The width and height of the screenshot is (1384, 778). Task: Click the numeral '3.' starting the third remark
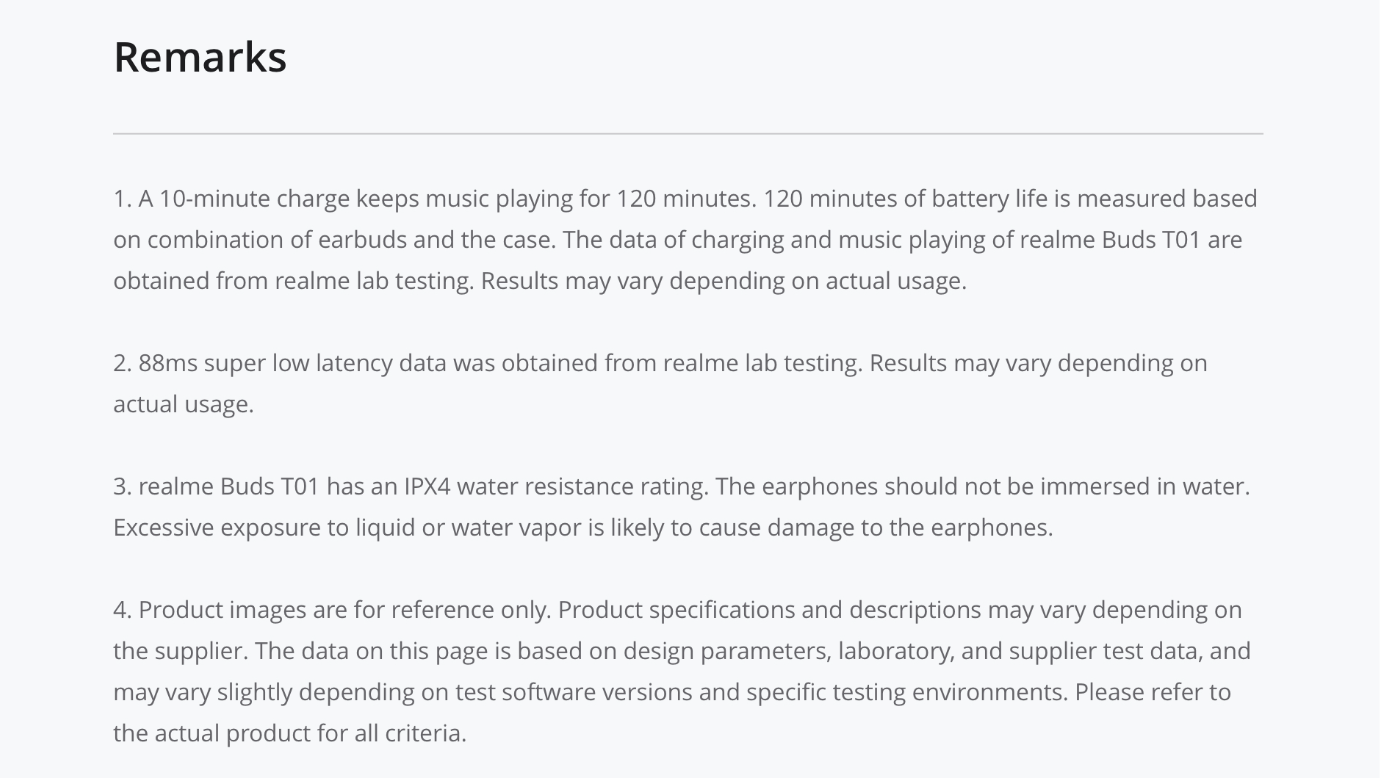pos(122,487)
